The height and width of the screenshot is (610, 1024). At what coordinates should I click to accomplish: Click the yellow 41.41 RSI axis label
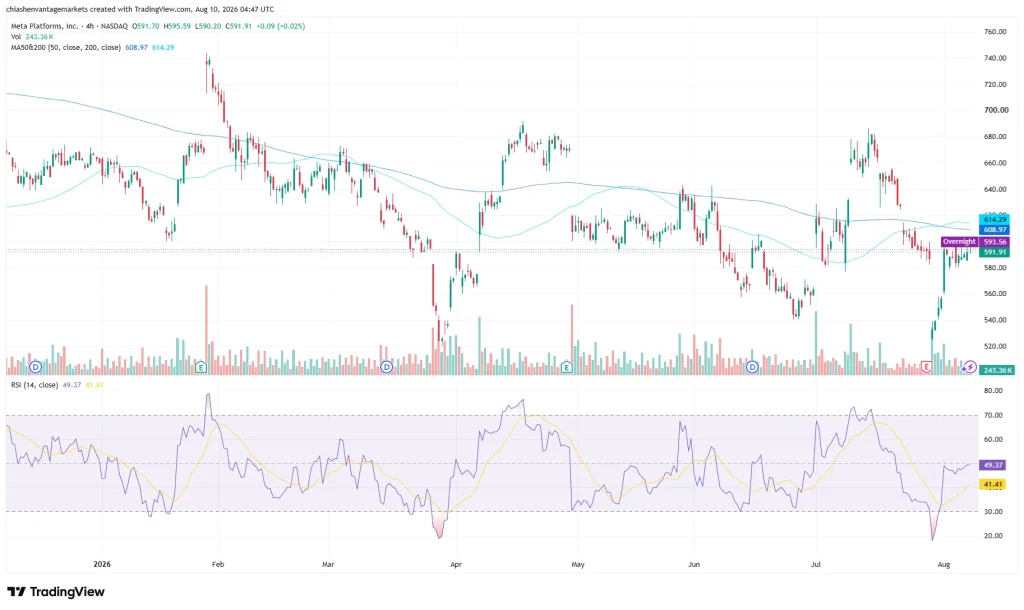tap(993, 485)
